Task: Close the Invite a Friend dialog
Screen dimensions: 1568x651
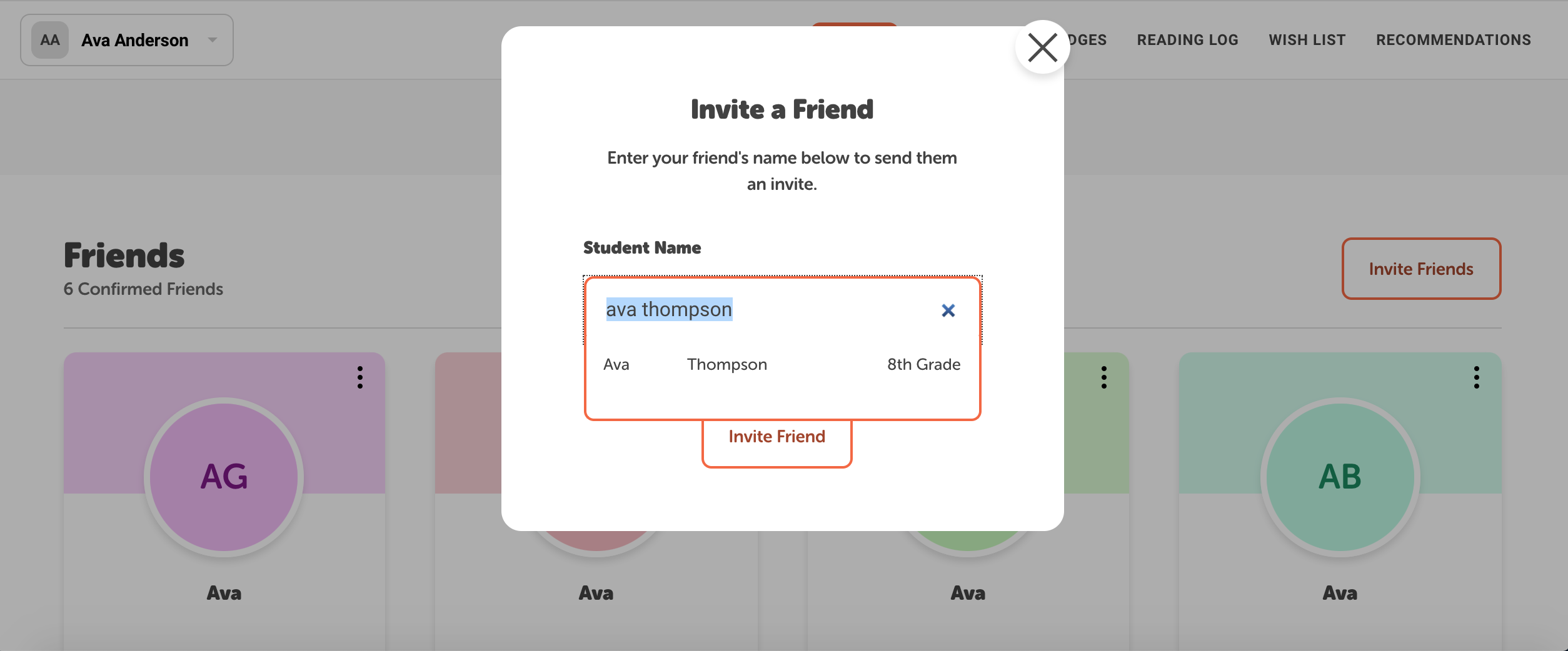Action: click(x=1042, y=46)
